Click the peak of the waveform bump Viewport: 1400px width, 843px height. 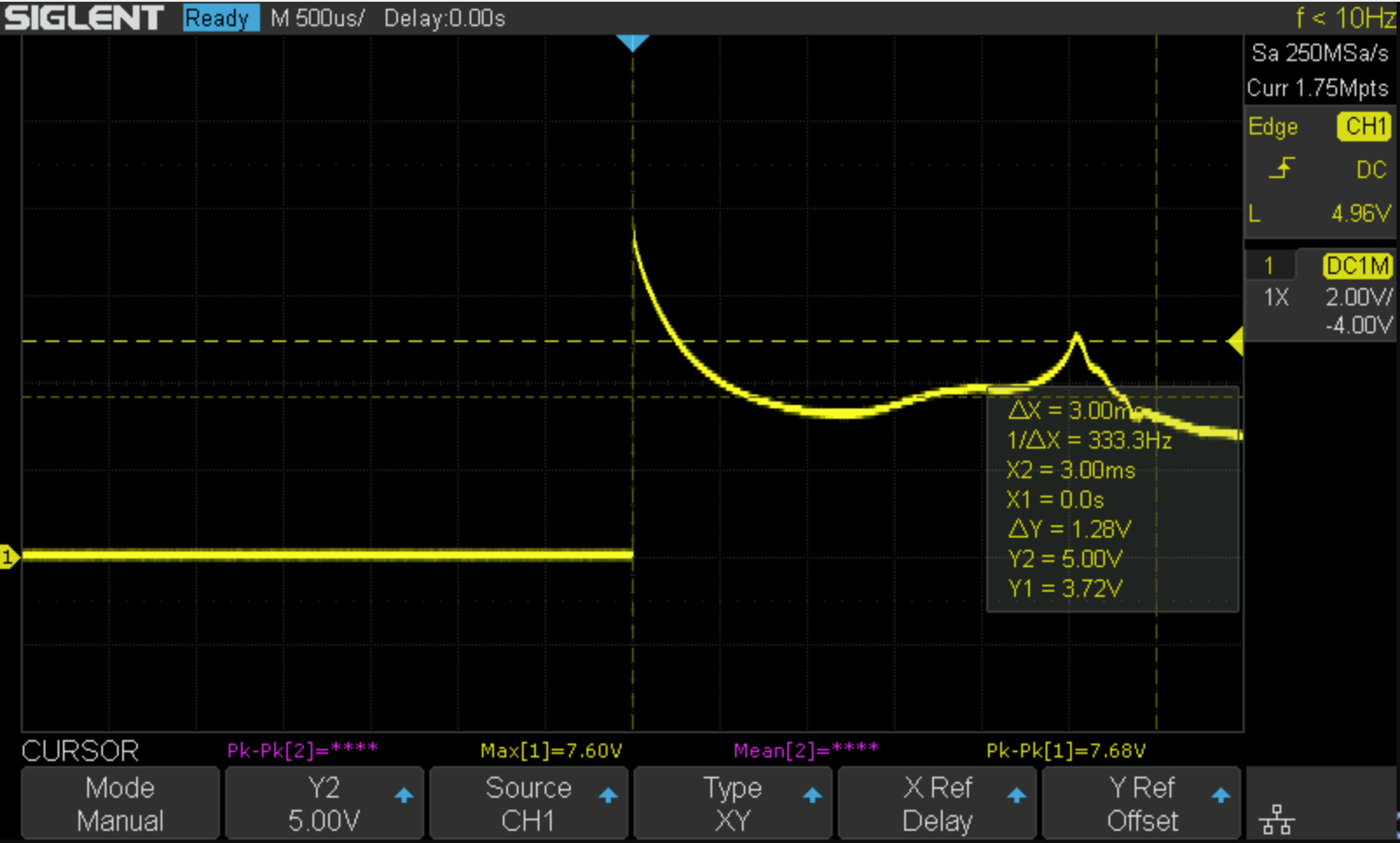1076,335
